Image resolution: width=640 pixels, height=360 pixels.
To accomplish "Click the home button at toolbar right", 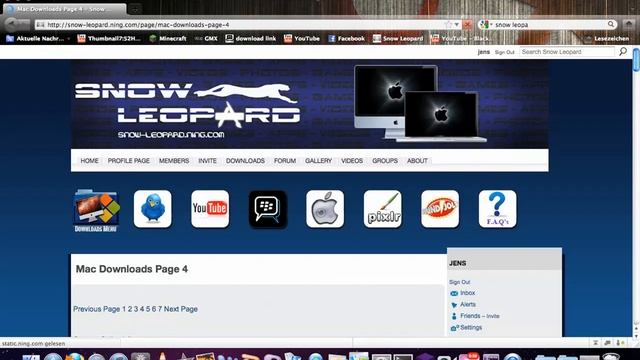I will pos(629,24).
